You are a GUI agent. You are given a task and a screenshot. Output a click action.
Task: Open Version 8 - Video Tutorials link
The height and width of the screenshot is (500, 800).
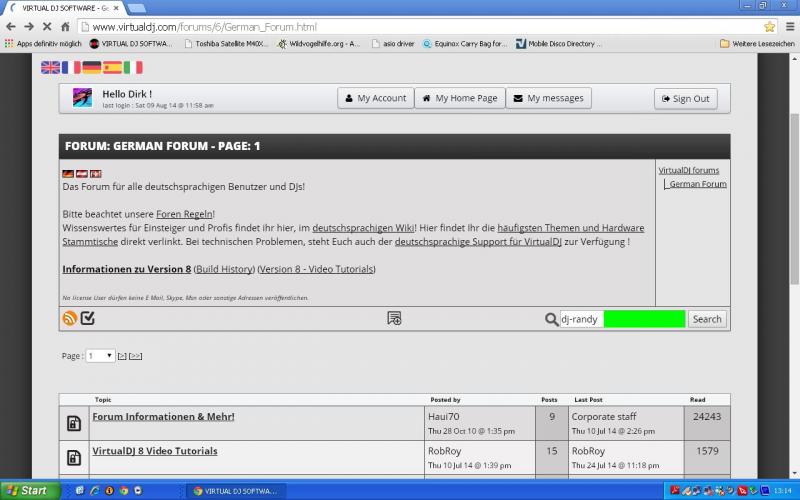[x=316, y=269]
